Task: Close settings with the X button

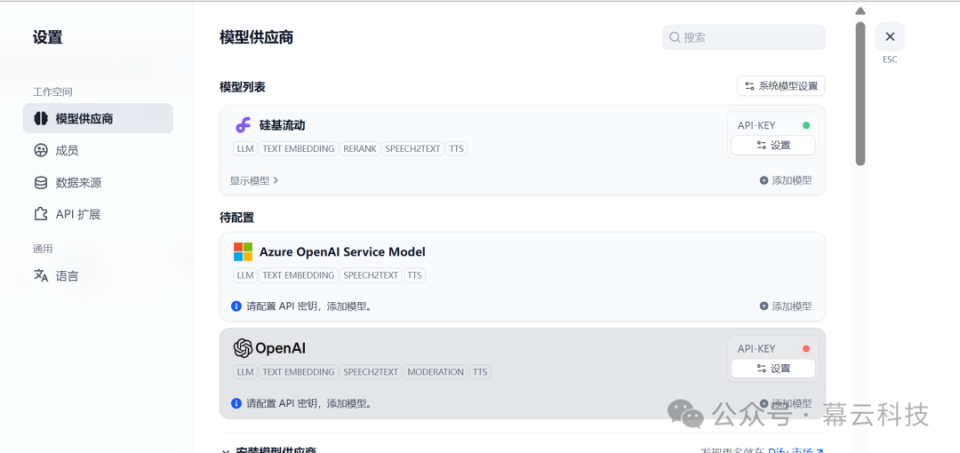Action: click(890, 37)
